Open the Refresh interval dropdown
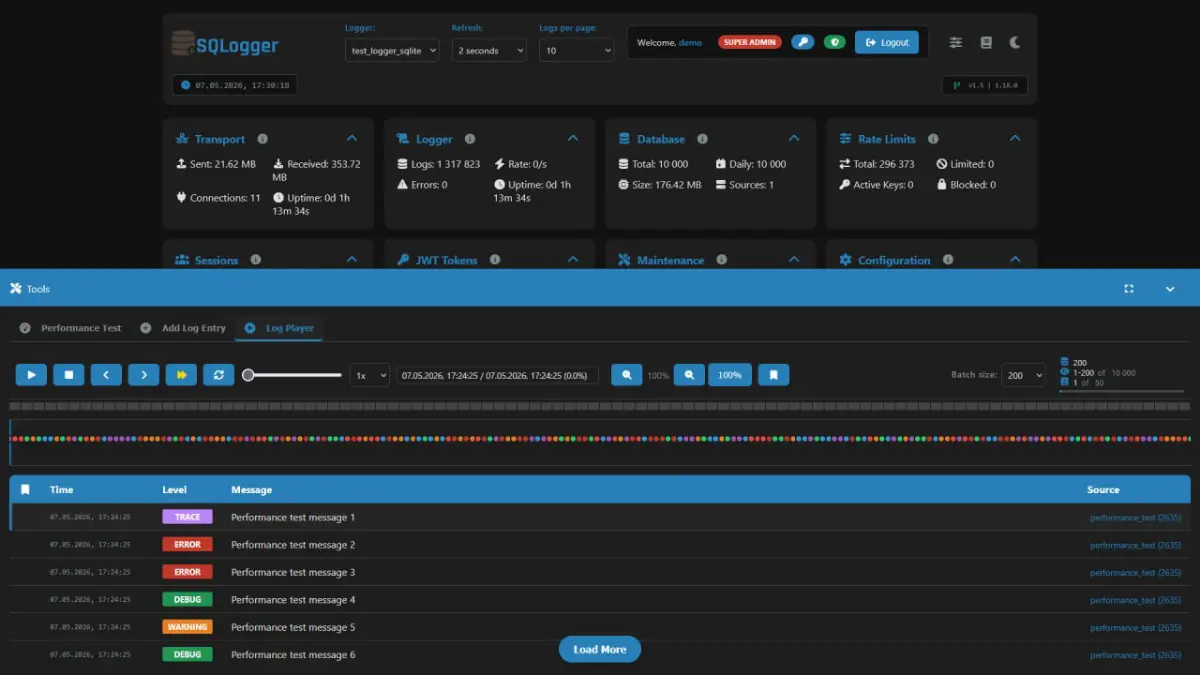This screenshot has height=675, width=1200. [489, 50]
